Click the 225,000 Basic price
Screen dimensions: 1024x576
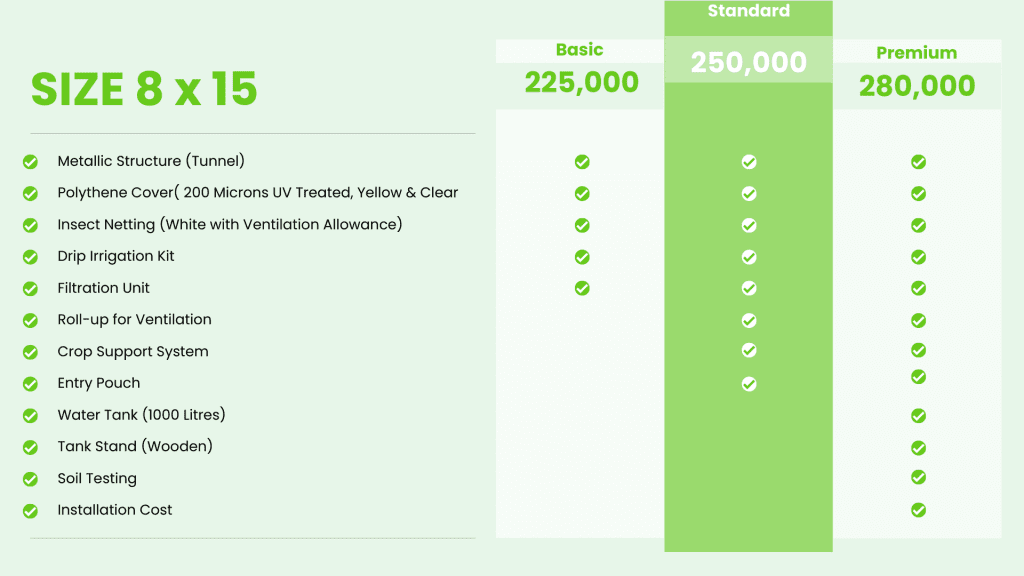581,82
